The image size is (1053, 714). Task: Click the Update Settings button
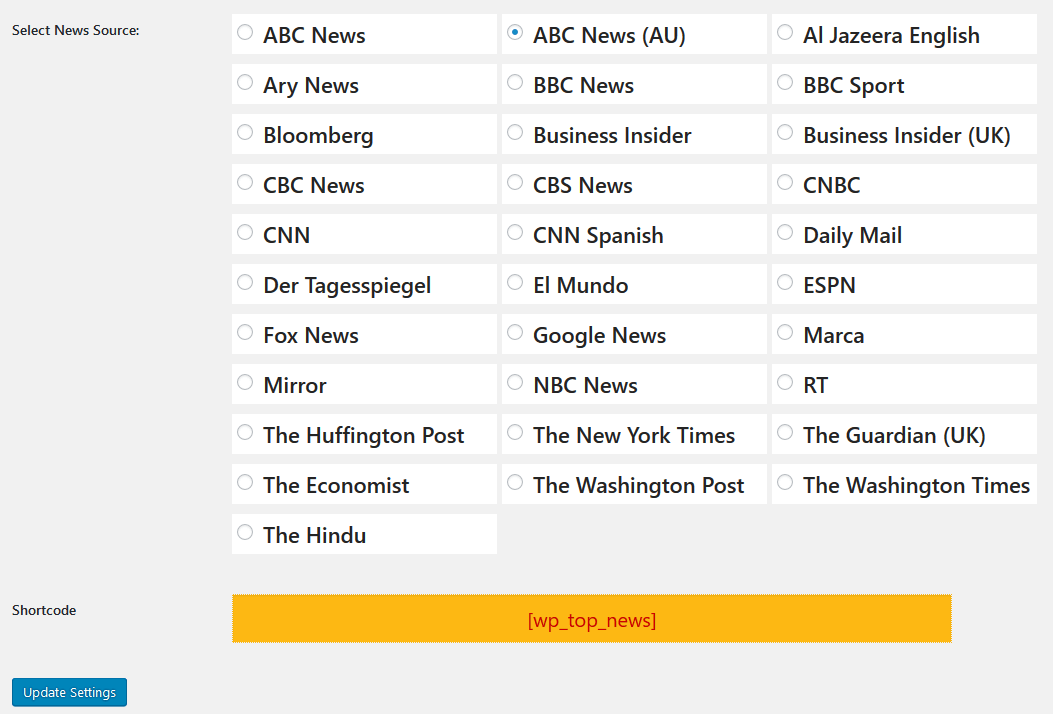69,692
